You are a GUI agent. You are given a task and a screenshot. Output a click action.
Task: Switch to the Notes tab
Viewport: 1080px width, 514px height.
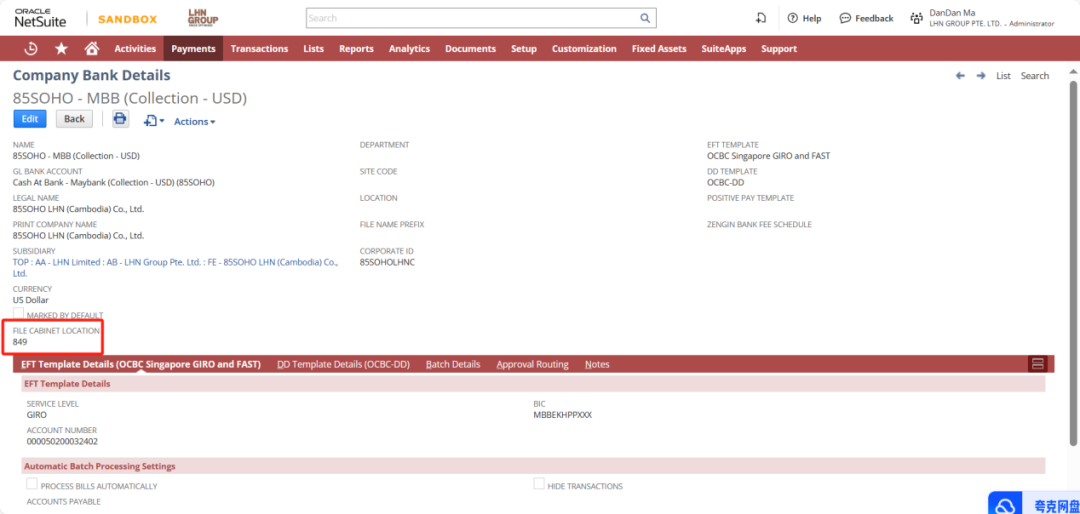pos(597,364)
